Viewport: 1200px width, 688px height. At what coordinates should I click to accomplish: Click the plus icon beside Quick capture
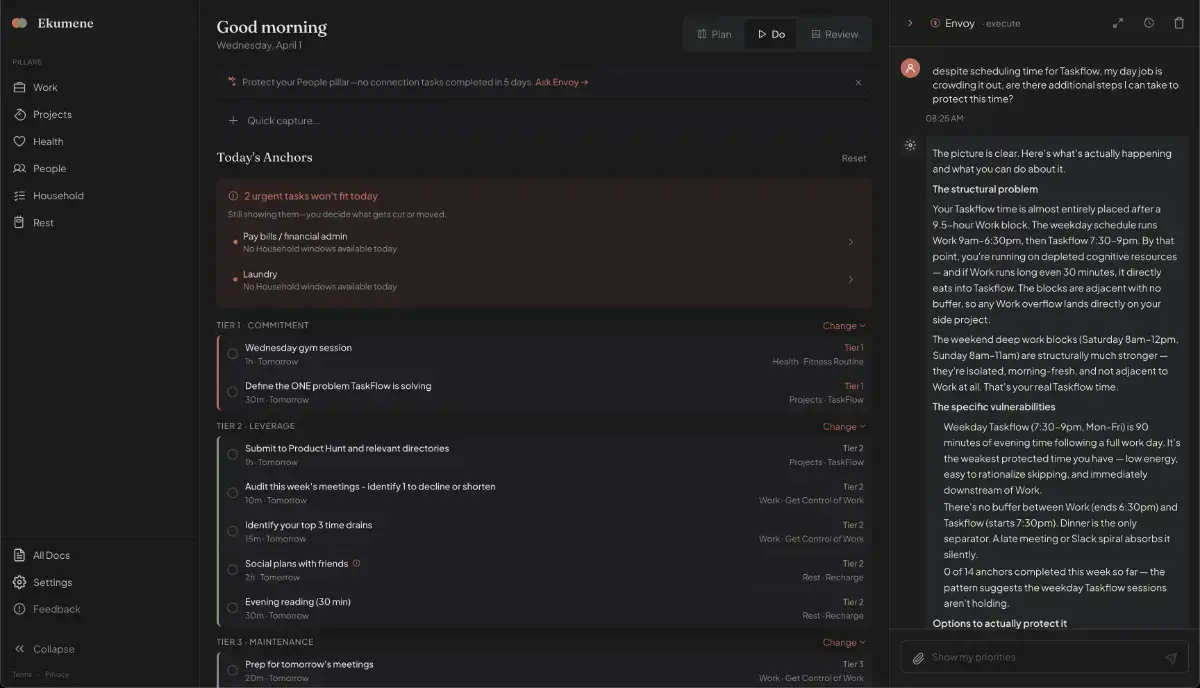(x=233, y=121)
